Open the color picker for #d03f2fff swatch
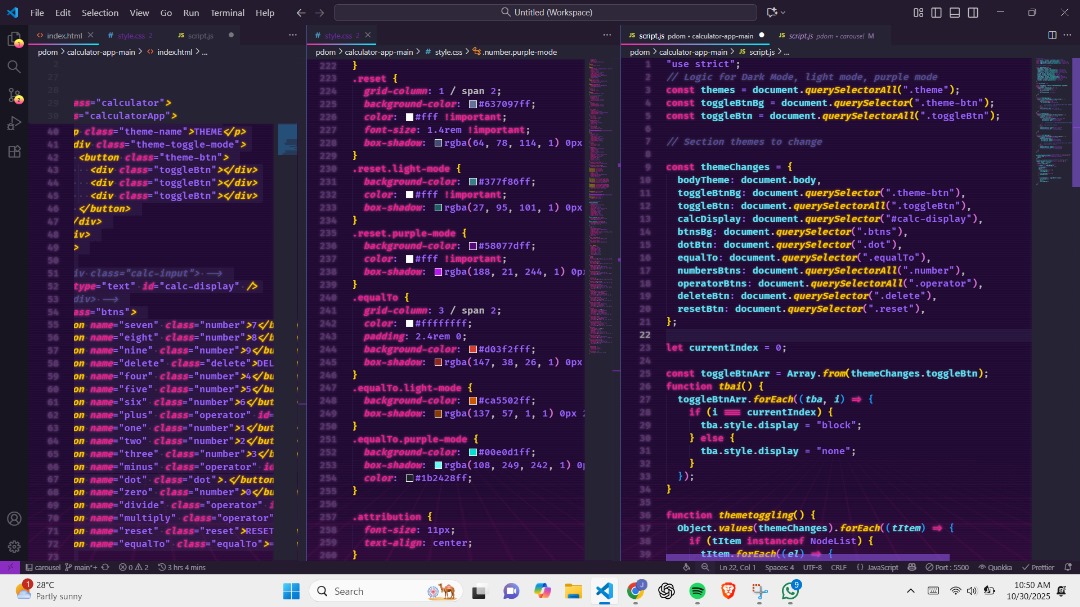Screen dimensions: 1080x607 [x=473, y=349]
